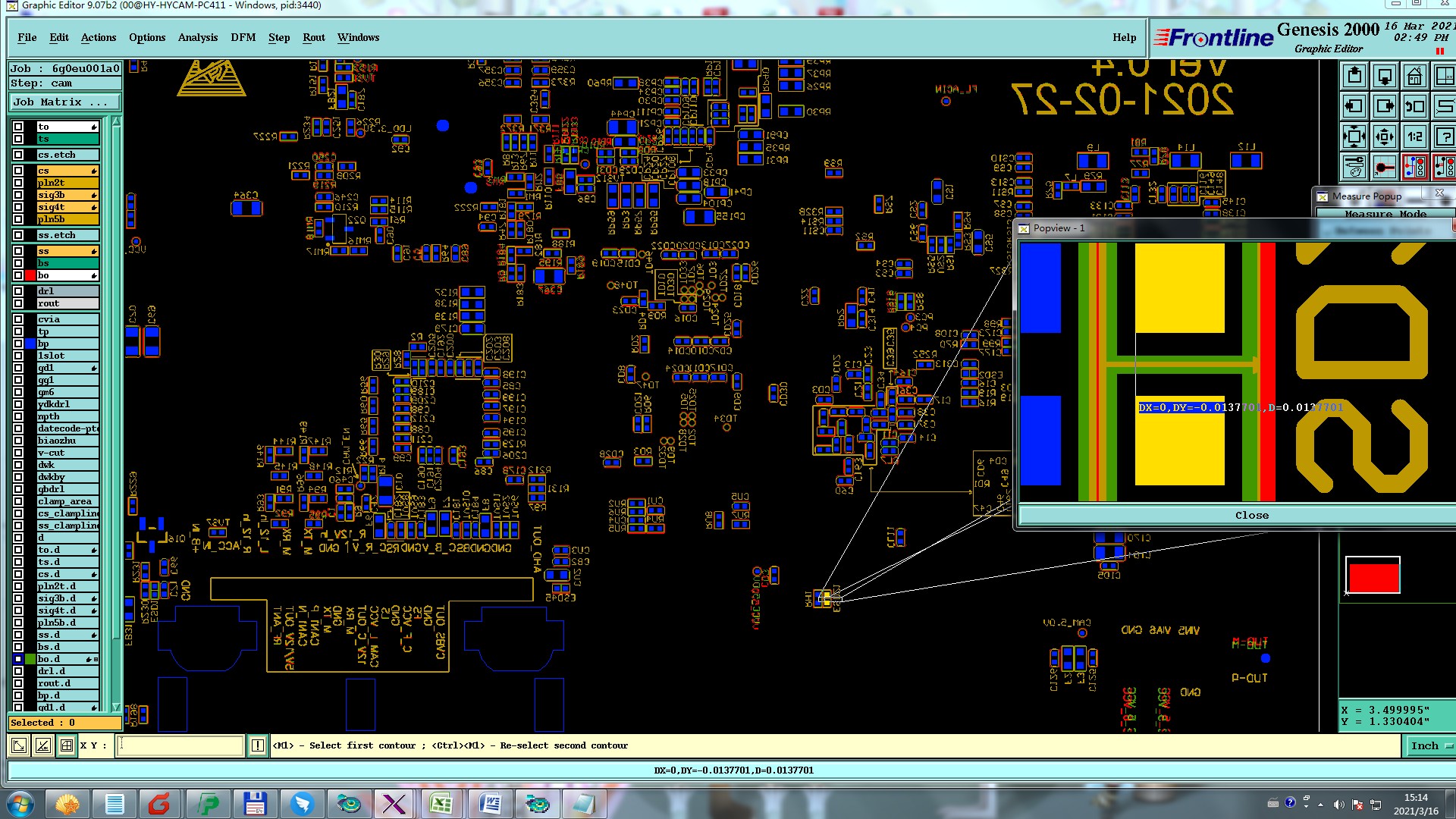1456x819 pixels.
Task: Open the Job Matrix ... selector
Action: pos(64,102)
